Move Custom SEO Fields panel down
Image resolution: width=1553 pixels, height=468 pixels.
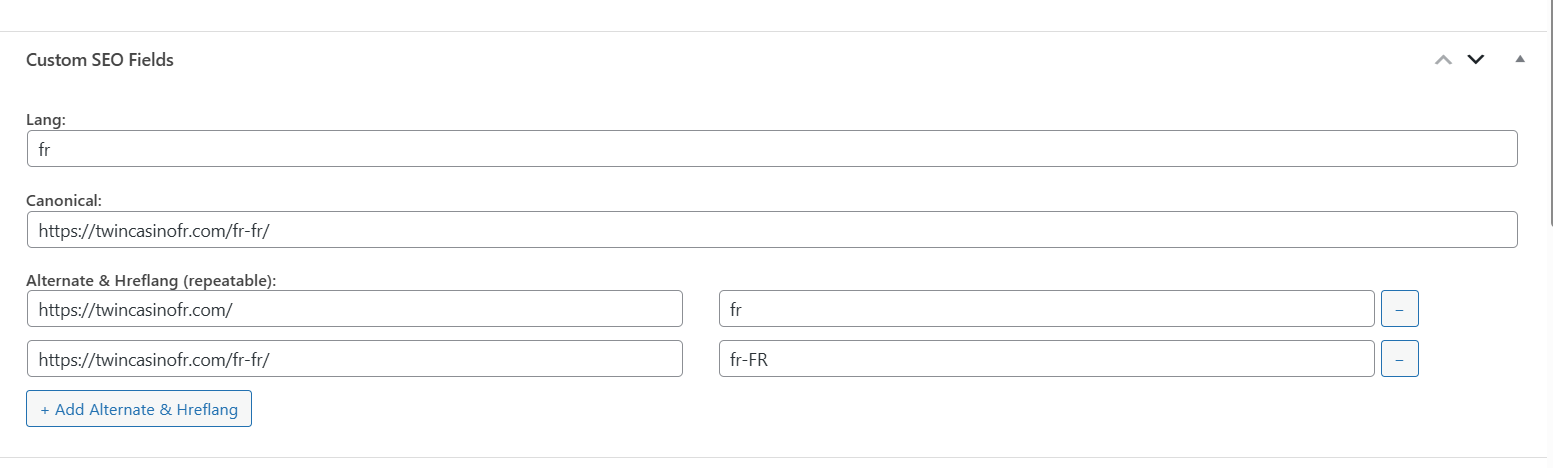pos(1475,60)
